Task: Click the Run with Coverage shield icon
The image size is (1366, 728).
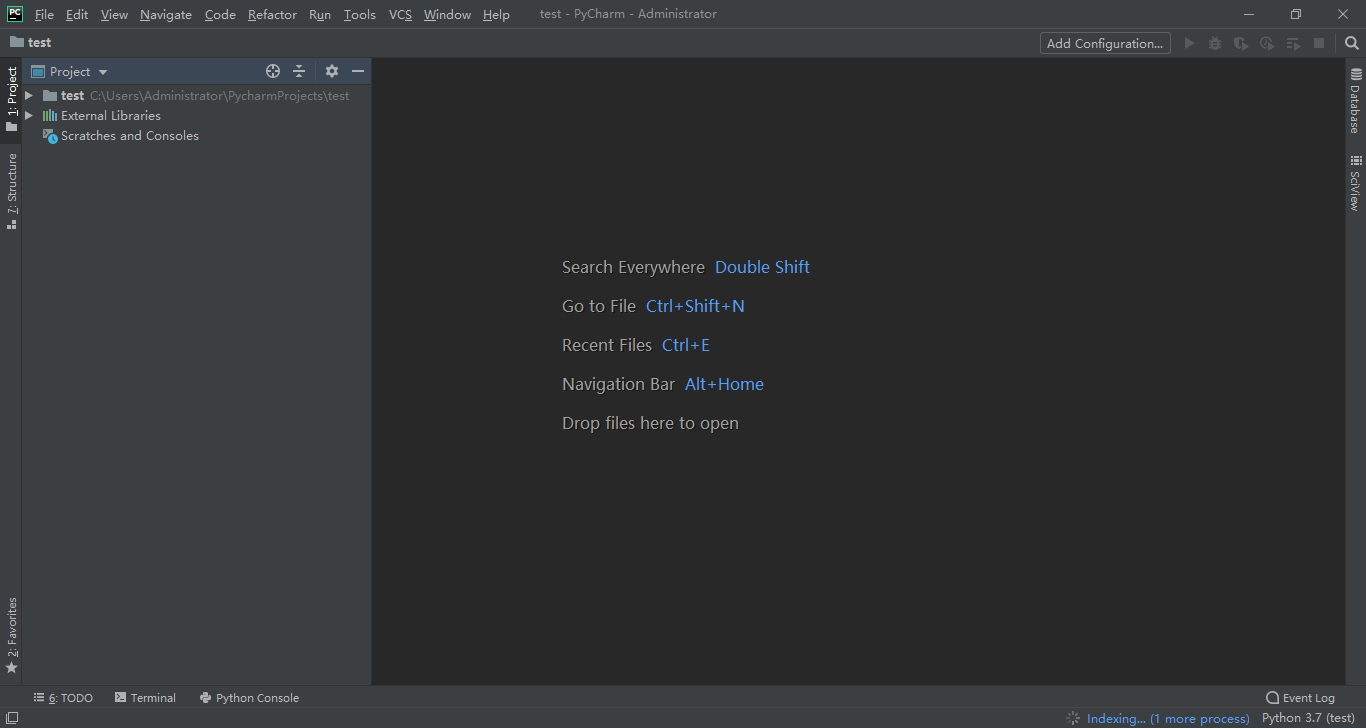Action: pyautogui.click(x=1241, y=43)
